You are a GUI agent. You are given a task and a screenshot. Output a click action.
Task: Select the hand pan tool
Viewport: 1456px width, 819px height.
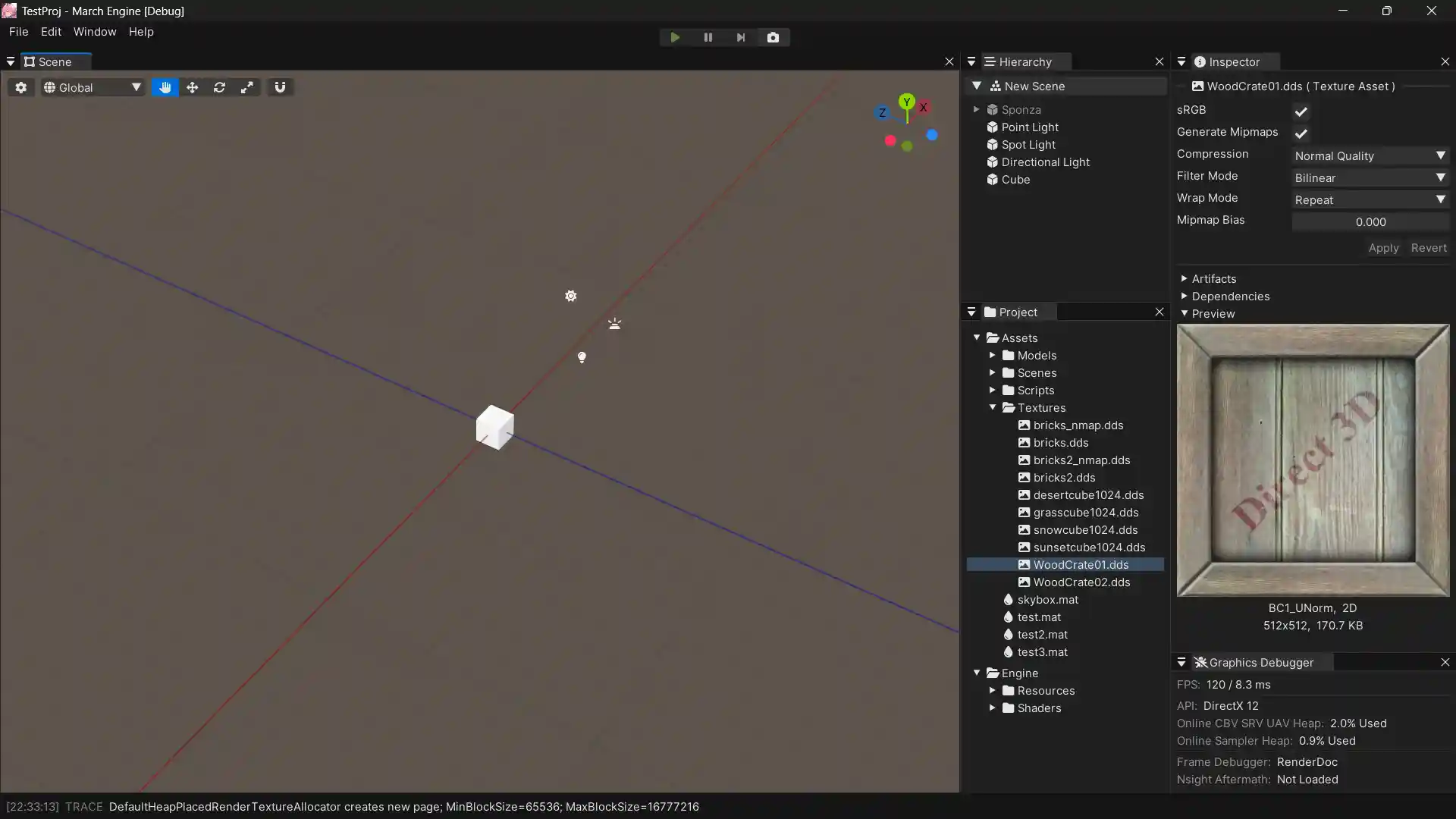(x=165, y=87)
